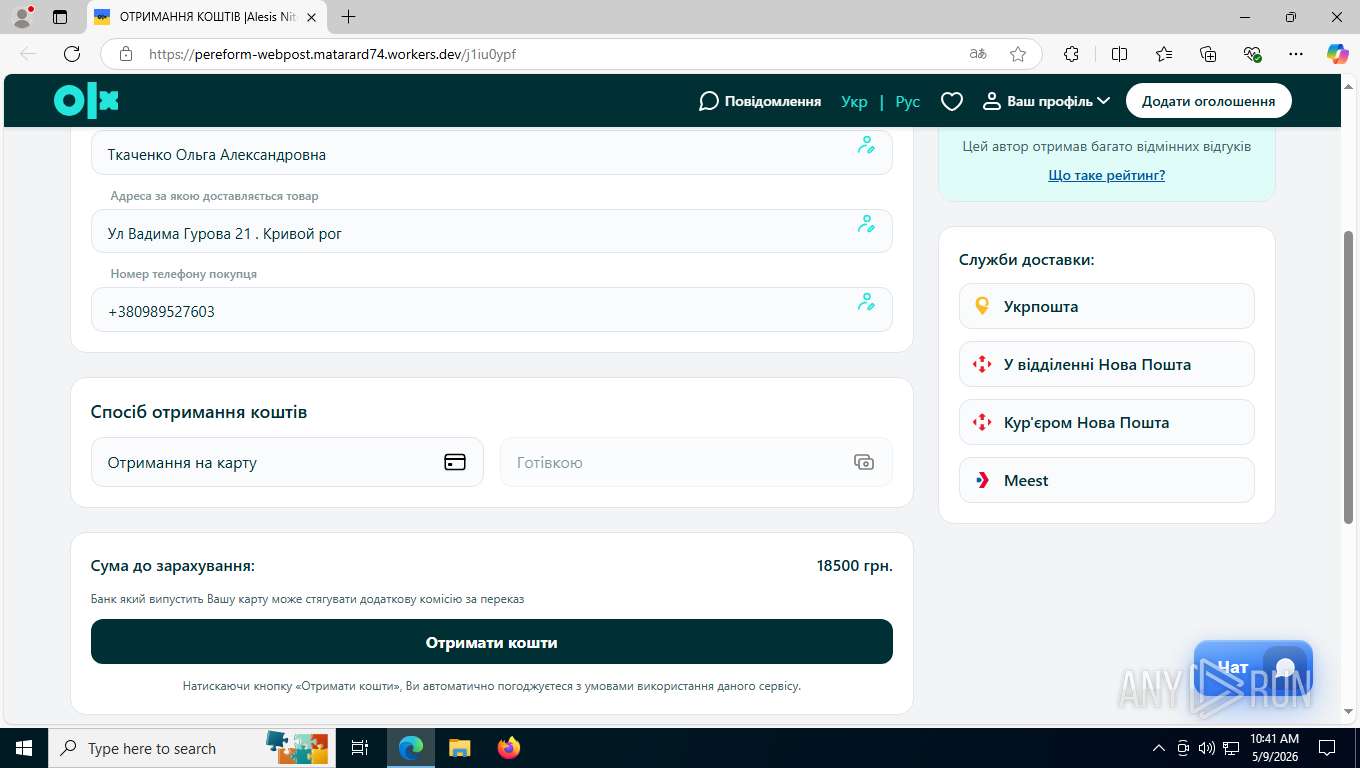Open tab actions menu icon
1360x768 pixels.
pos(60,17)
